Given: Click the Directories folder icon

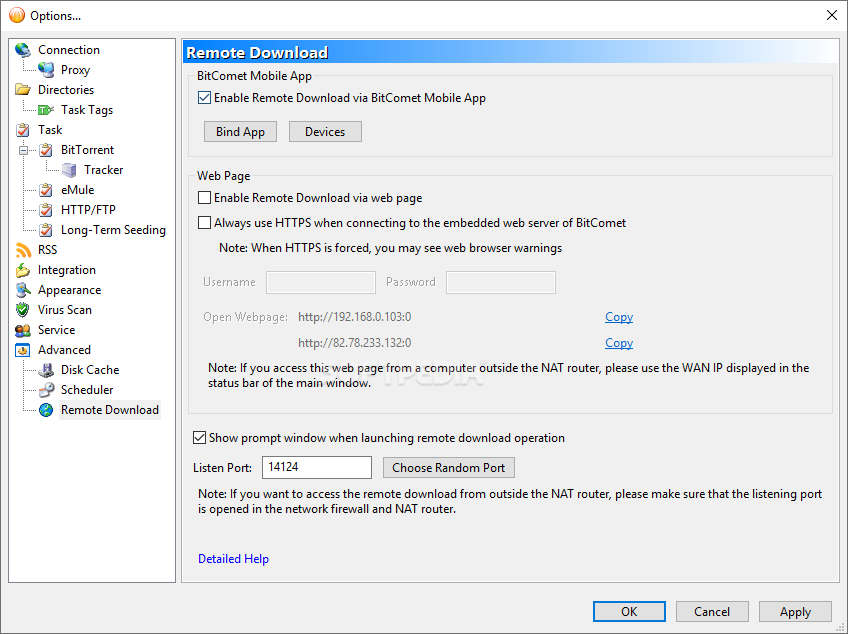Looking at the screenshot, I should (x=23, y=90).
